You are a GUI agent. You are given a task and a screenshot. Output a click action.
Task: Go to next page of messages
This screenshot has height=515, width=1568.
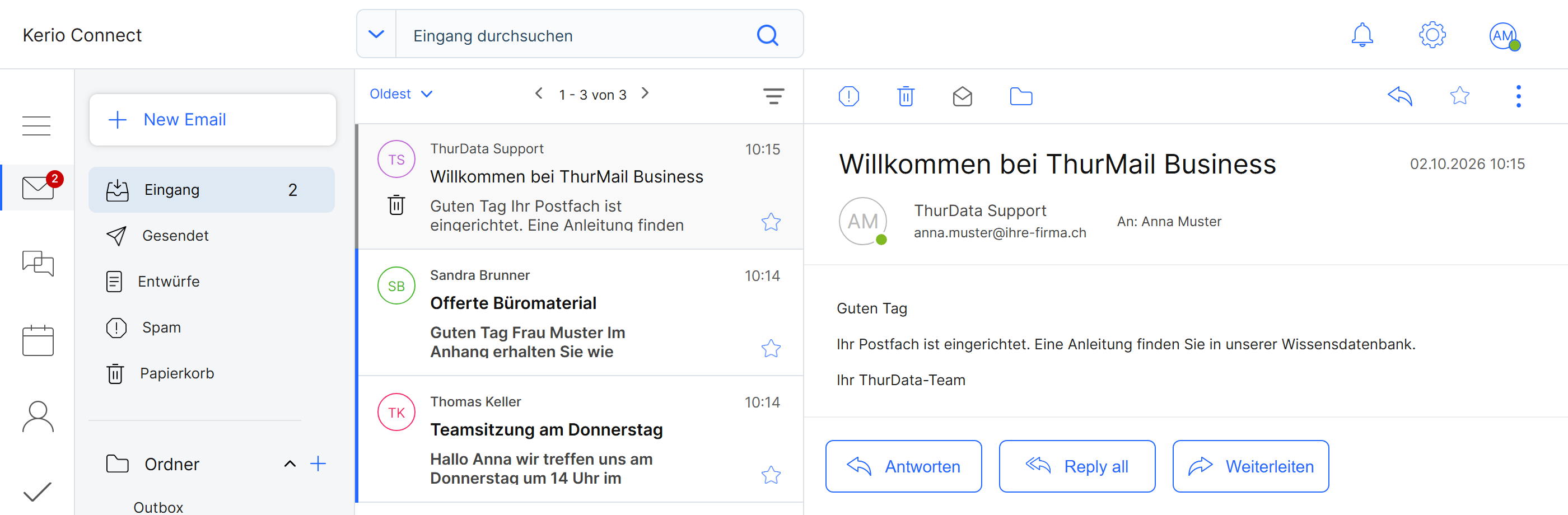pyautogui.click(x=645, y=93)
